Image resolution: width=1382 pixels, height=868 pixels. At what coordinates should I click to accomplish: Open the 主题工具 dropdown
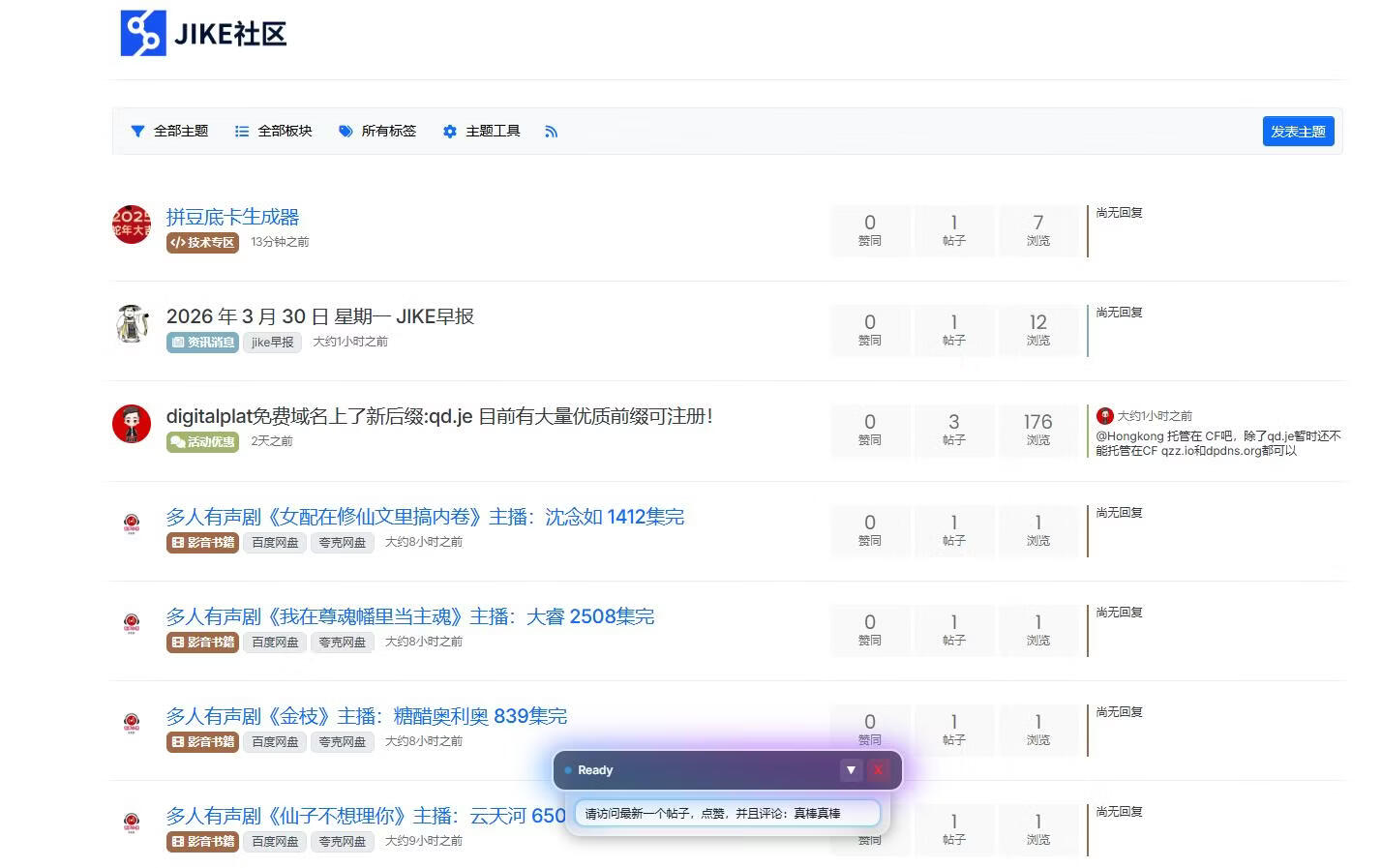[x=482, y=132]
